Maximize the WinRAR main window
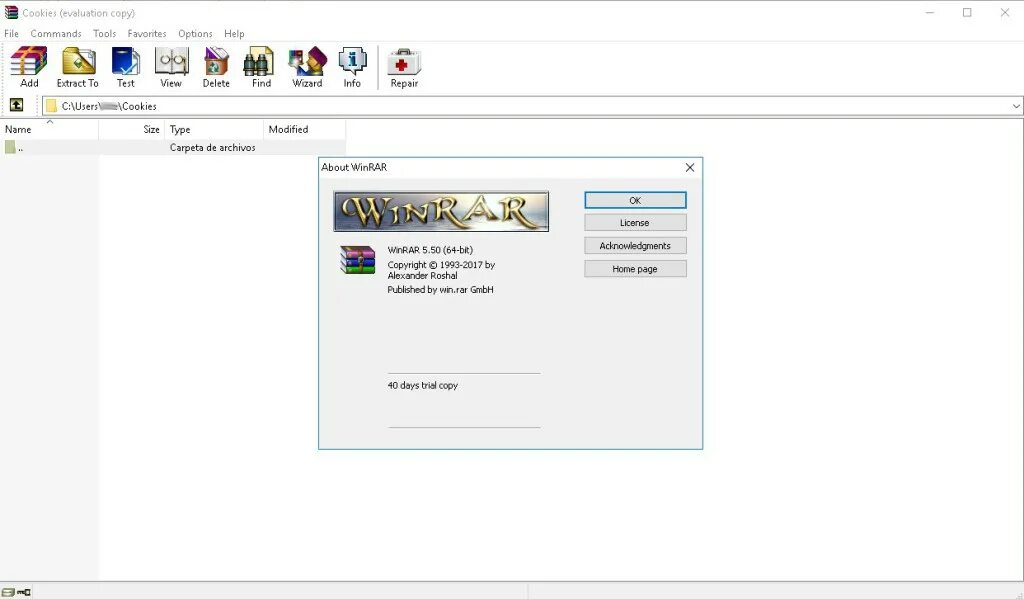 coord(967,12)
